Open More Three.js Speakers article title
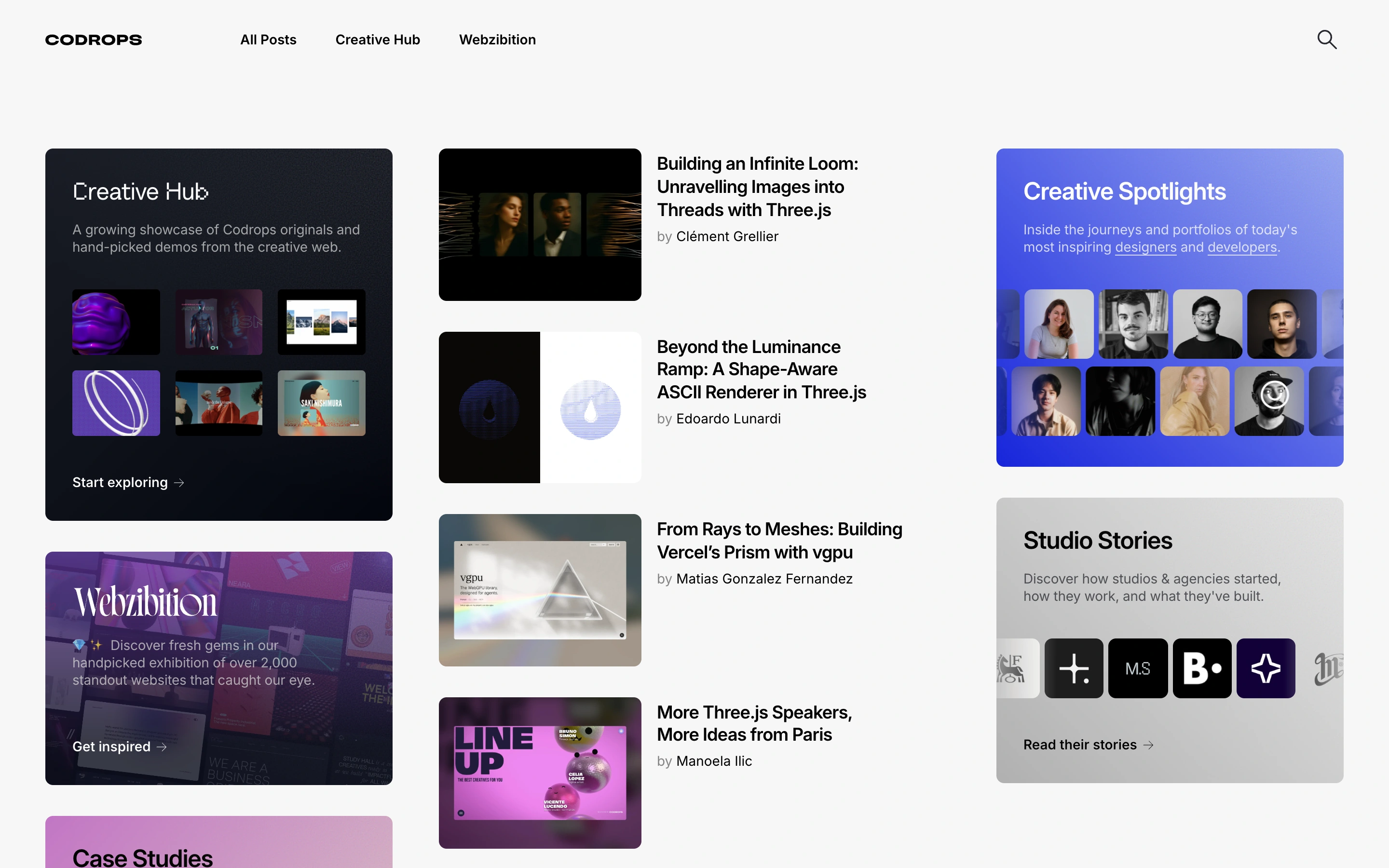The width and height of the screenshot is (1389, 868). point(754,723)
